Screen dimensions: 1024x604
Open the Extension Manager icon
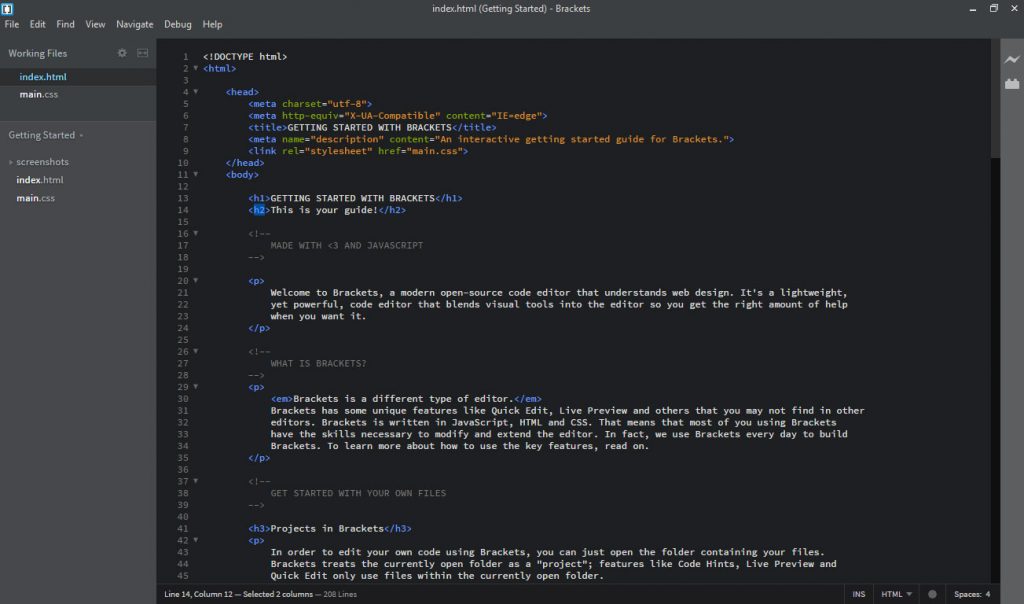coord(1012,84)
